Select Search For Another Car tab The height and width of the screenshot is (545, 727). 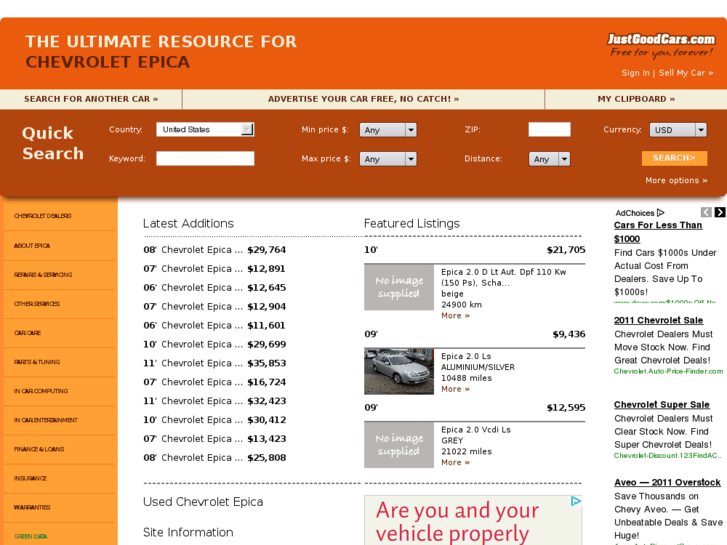tap(91, 99)
